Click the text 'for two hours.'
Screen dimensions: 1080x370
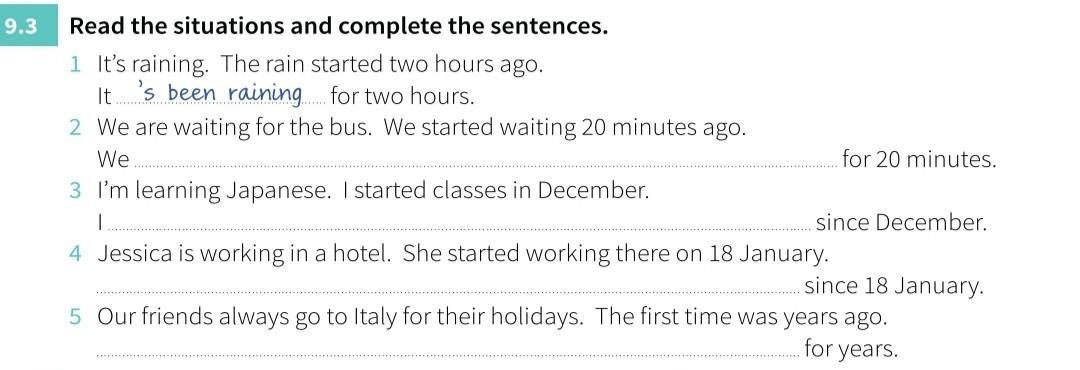(403, 96)
